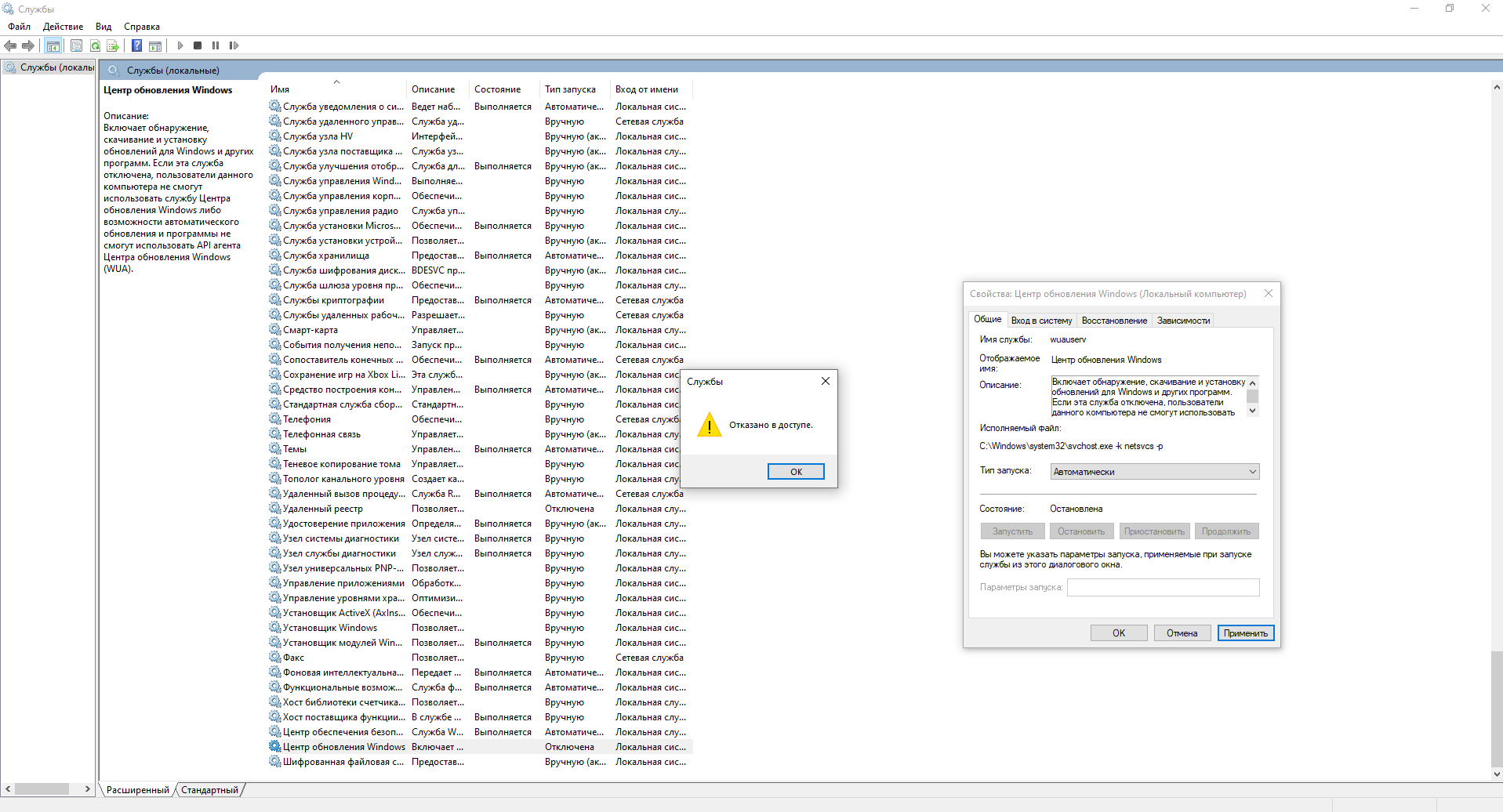Viewport: 1503px width, 812px height.
Task: Toggle the show/hide action pane icon
Action: click(x=155, y=45)
